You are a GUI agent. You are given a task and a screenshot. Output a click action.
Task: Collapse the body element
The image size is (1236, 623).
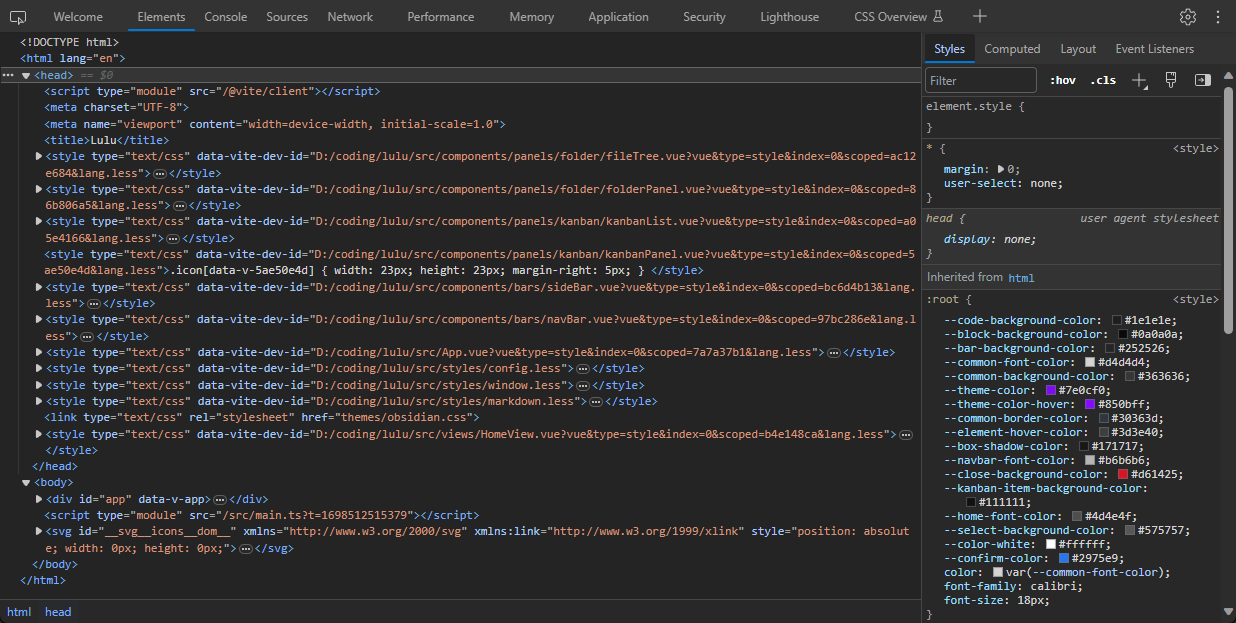(x=25, y=482)
